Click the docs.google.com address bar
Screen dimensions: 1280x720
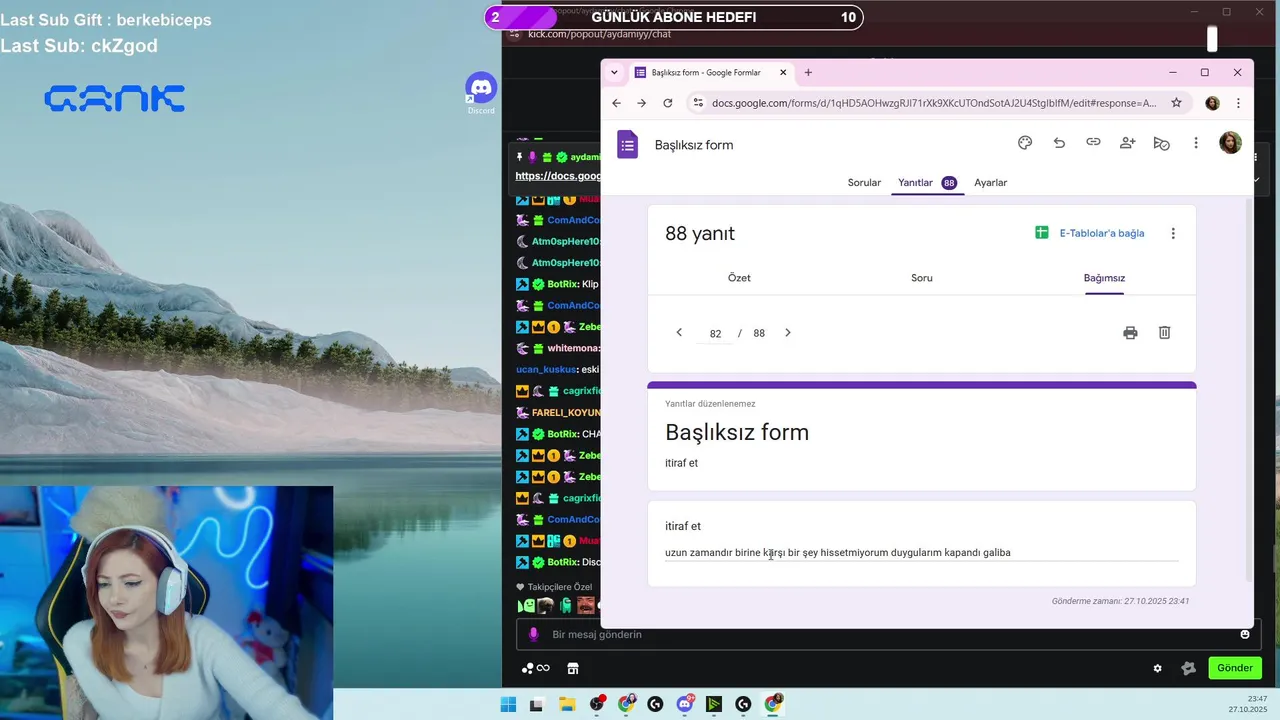[x=934, y=103]
